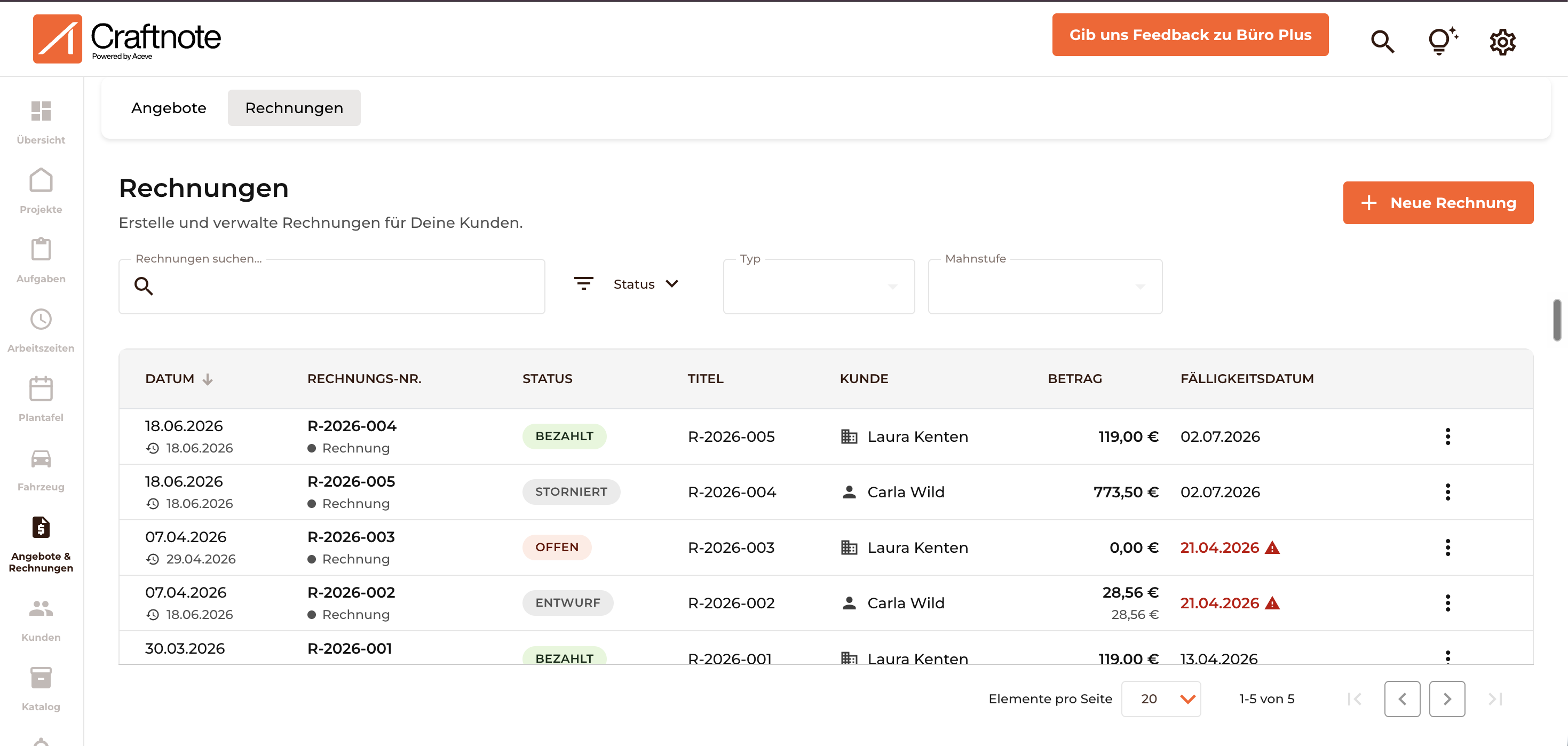
Task: Sort by BETRAG column header
Action: (1074, 378)
